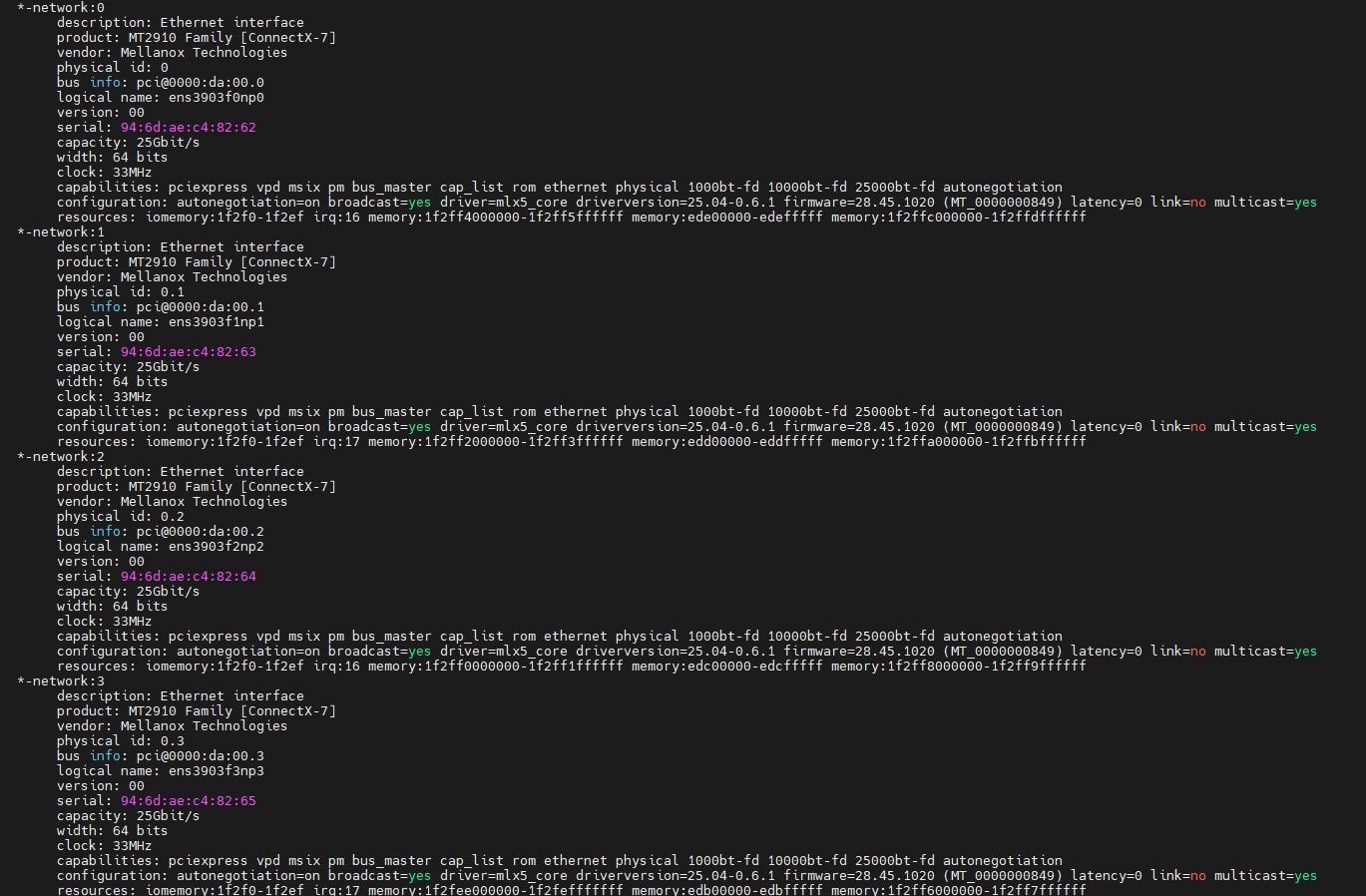Click bus address pci@0000:da:00.3
Image resolution: width=1366 pixels, height=896 pixels.
[200, 756]
